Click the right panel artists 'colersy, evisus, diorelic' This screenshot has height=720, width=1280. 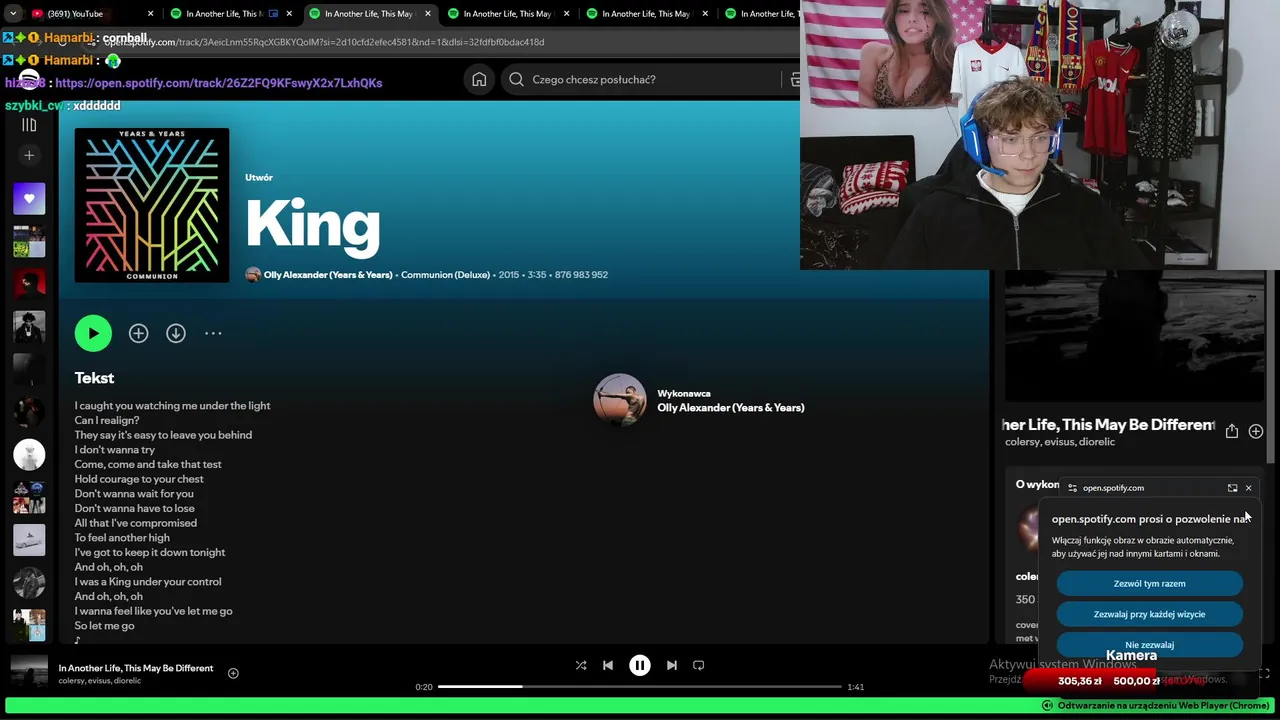(x=1060, y=442)
